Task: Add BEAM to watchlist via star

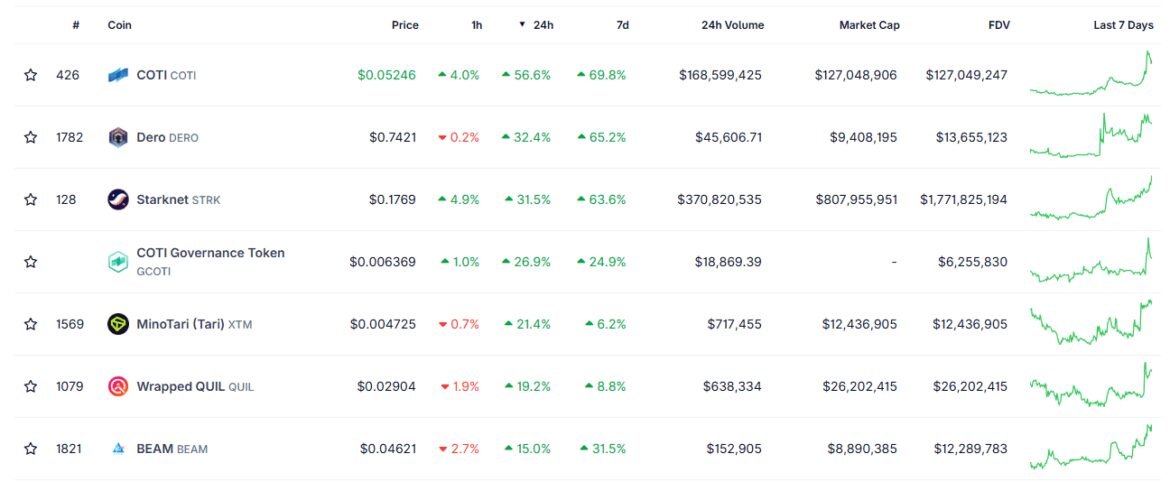Action: tap(31, 449)
